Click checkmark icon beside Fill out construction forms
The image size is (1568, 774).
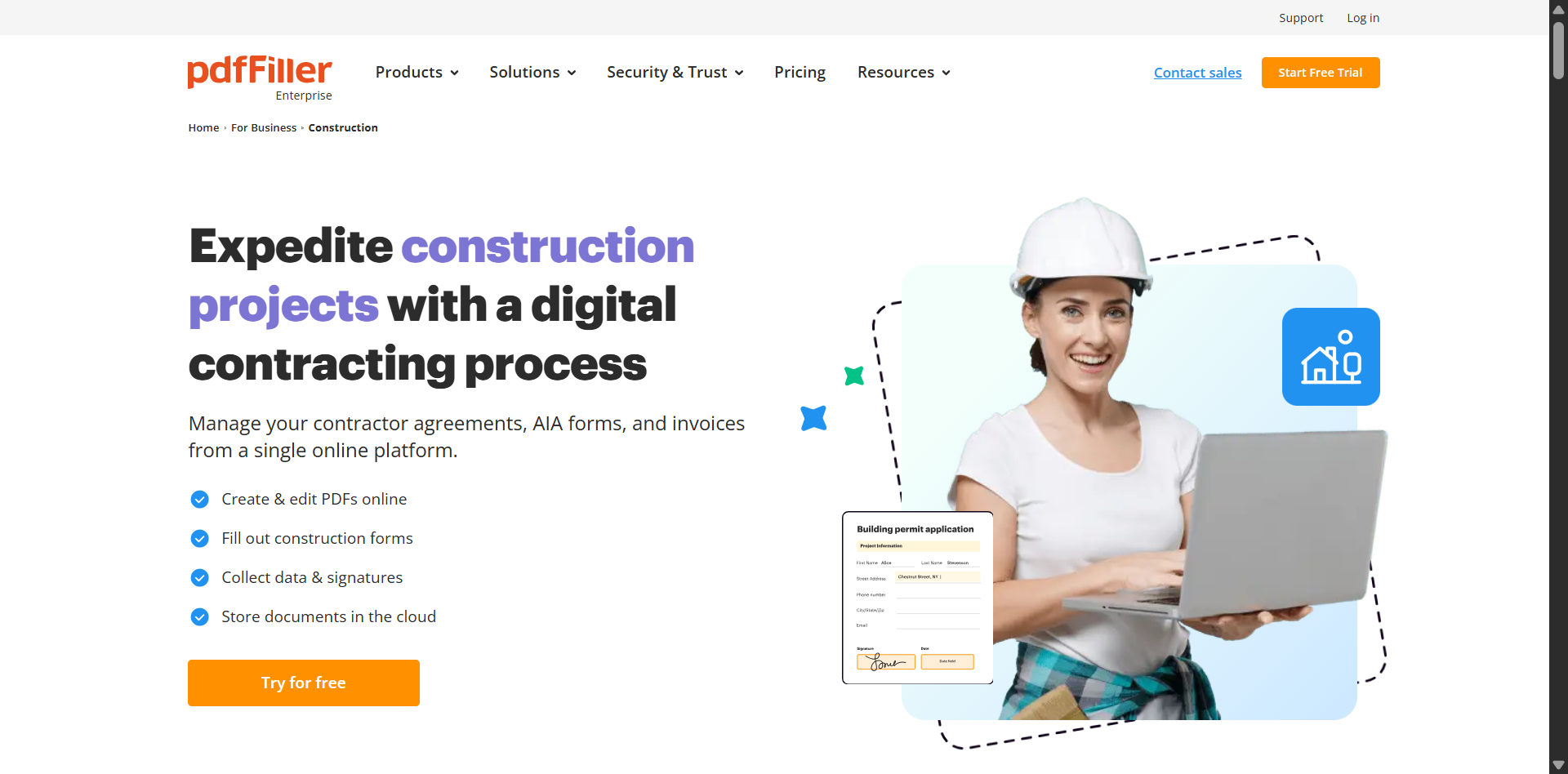[199, 538]
